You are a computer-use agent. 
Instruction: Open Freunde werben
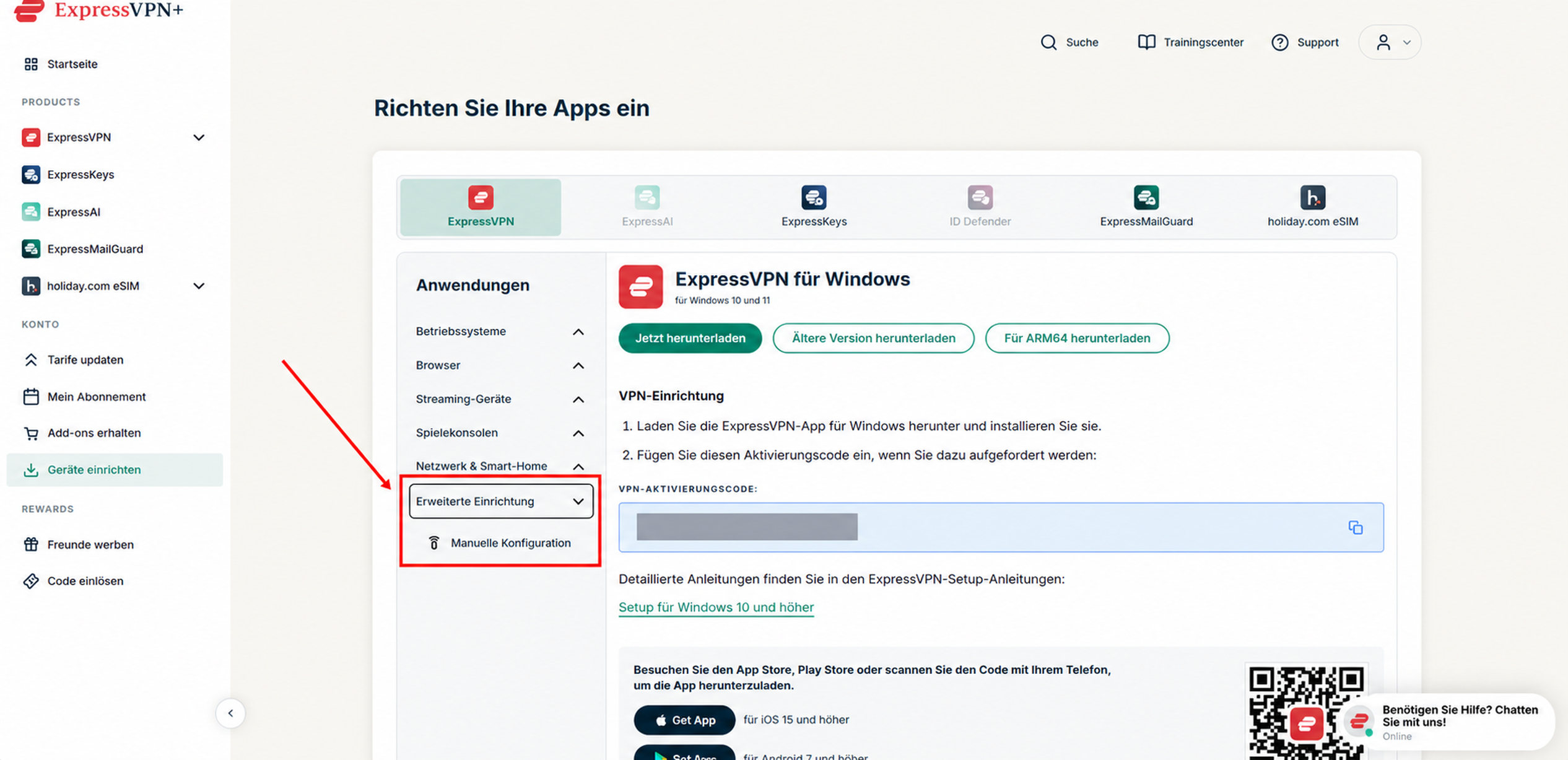coord(90,544)
